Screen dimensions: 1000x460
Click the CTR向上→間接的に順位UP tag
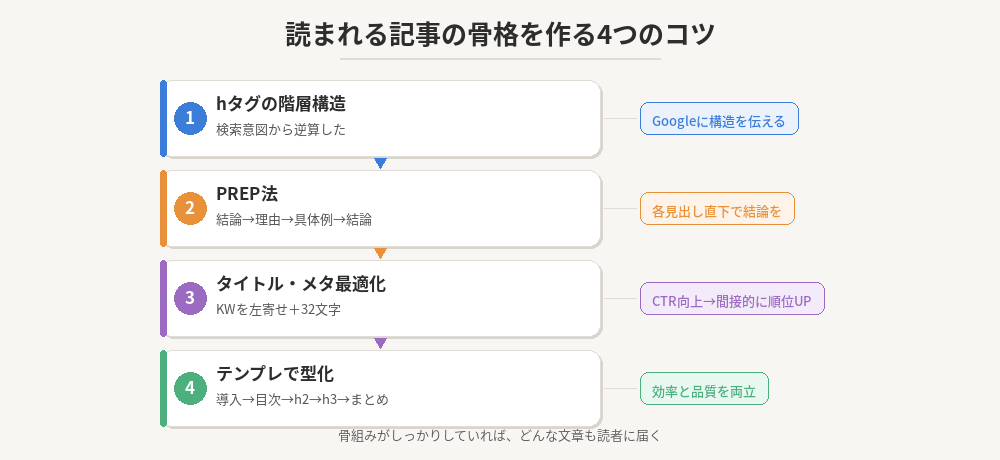(732, 299)
